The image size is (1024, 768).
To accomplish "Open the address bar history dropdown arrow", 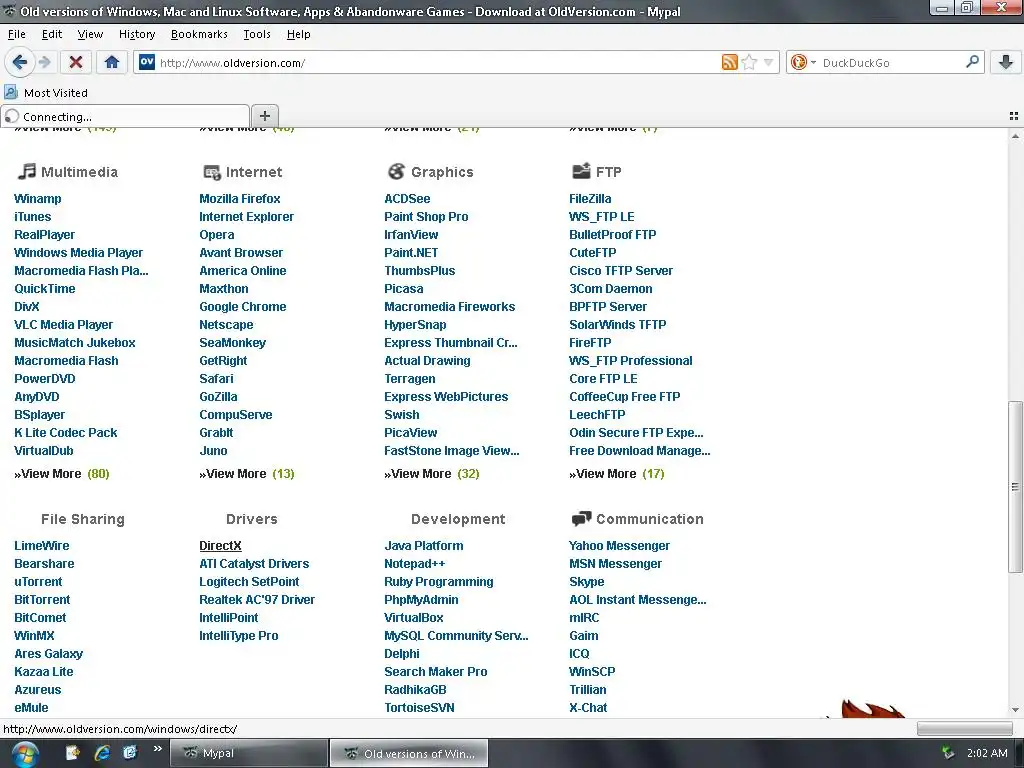I will click(x=769, y=62).
